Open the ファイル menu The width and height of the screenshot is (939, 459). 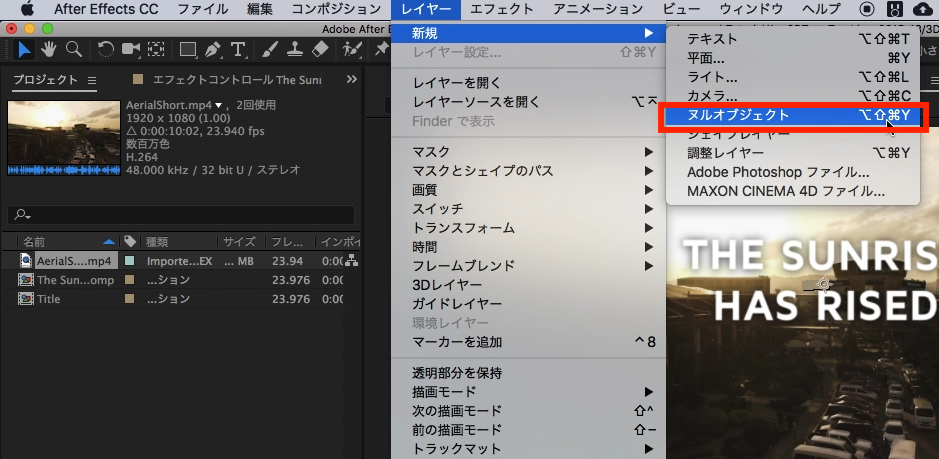(203, 9)
